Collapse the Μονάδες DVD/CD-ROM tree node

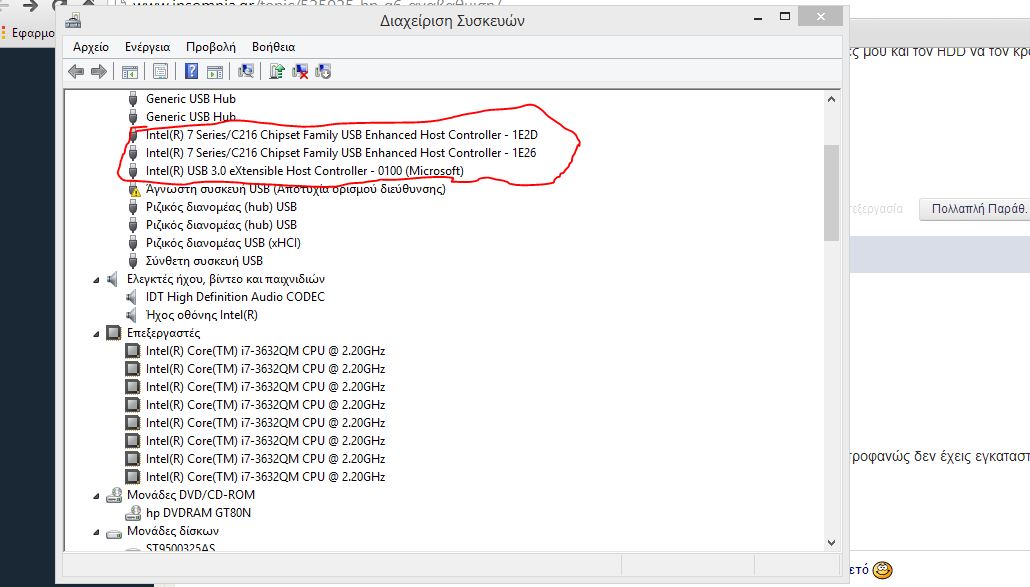(x=97, y=496)
